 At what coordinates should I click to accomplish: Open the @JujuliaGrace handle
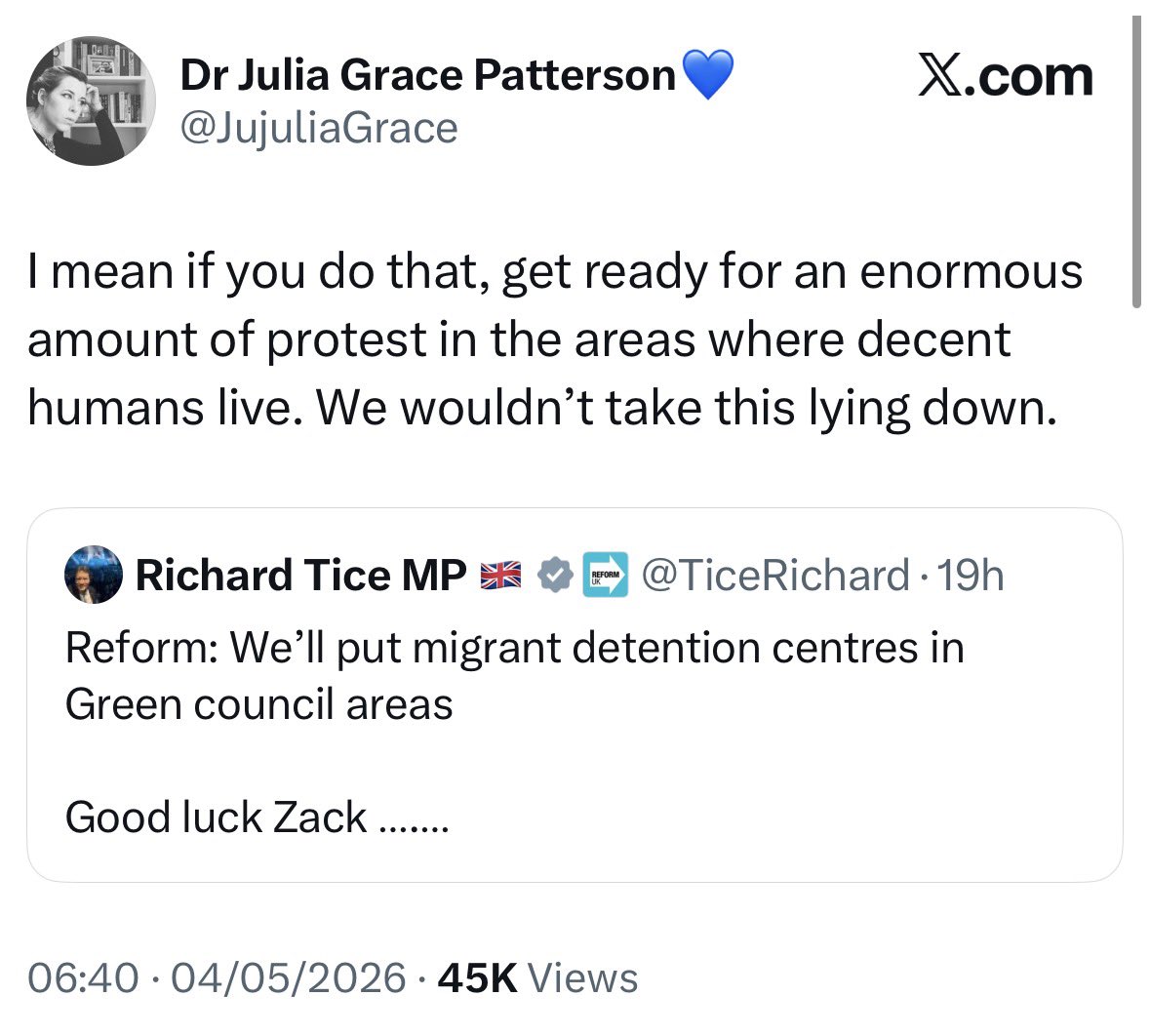click(319, 129)
